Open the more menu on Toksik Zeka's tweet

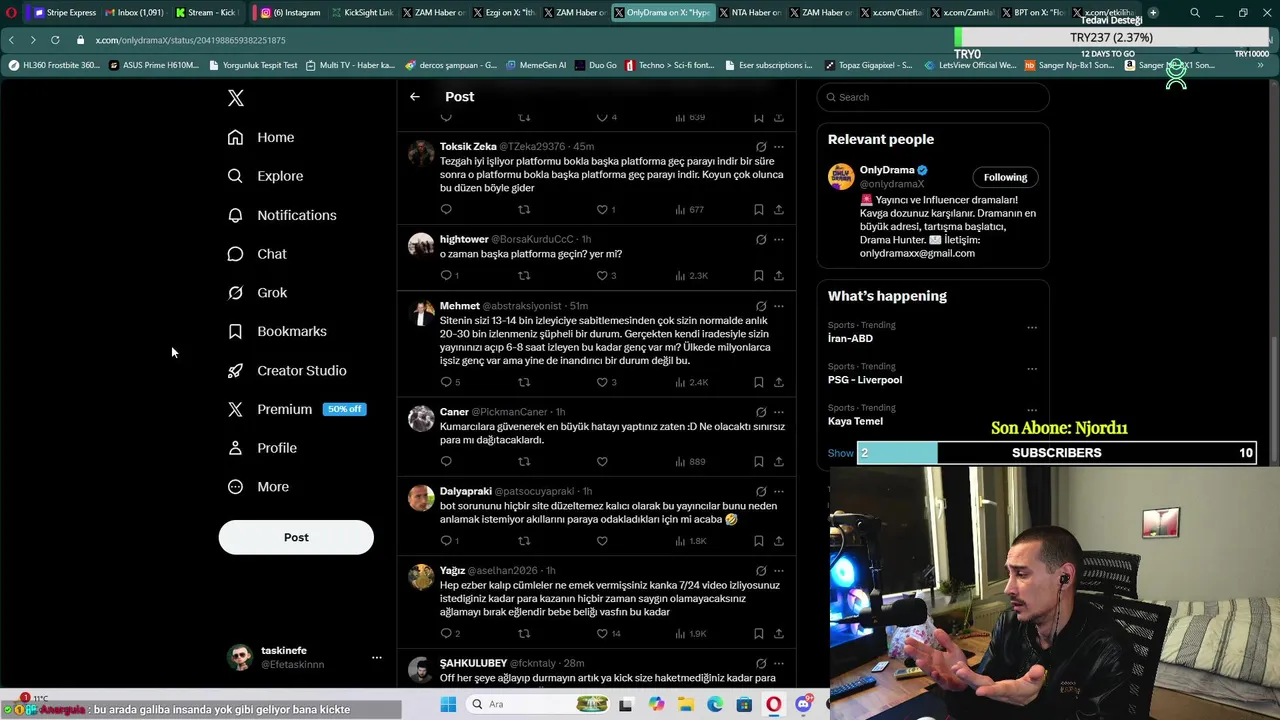pyautogui.click(x=778, y=147)
